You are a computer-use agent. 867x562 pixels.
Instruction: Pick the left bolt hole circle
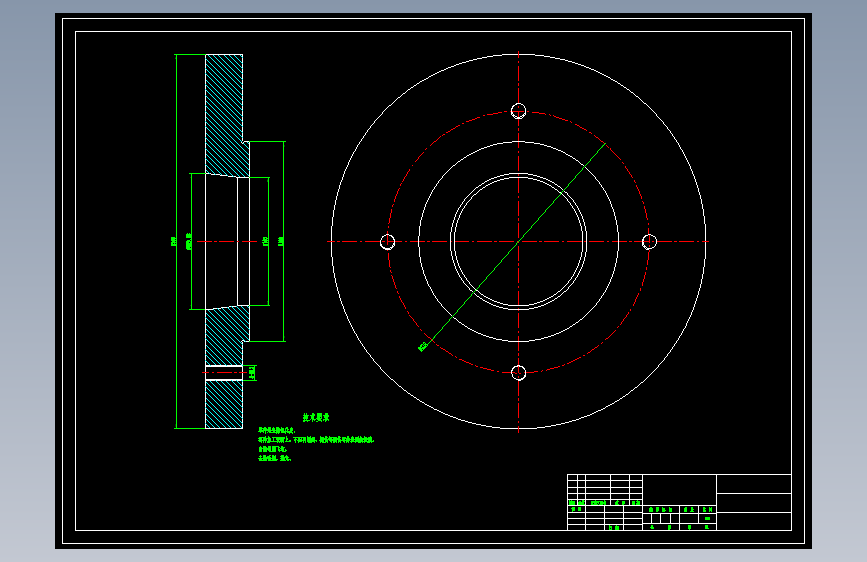coord(388,242)
